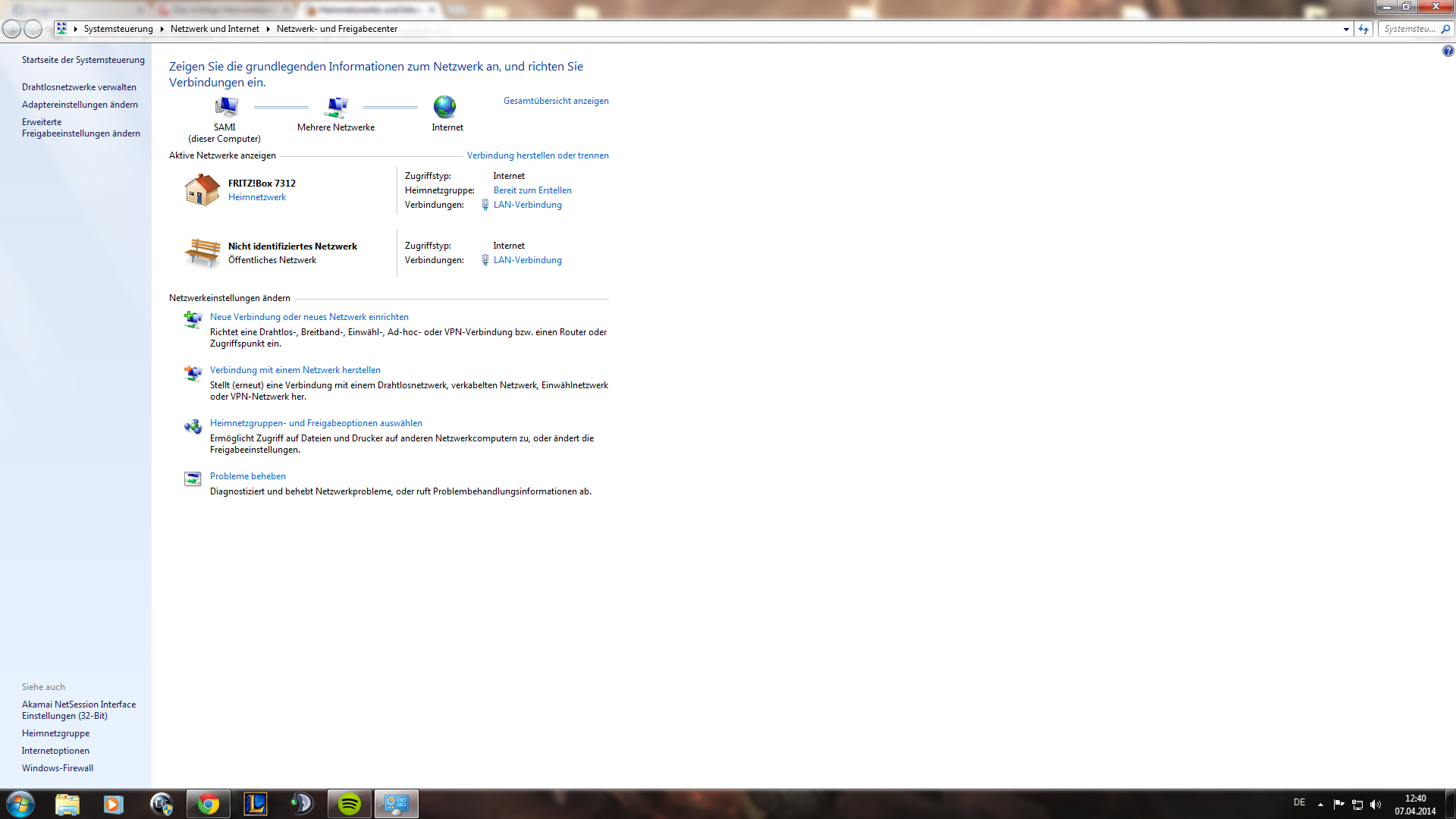Click the refresh icon beside address bar

pos(1363,29)
